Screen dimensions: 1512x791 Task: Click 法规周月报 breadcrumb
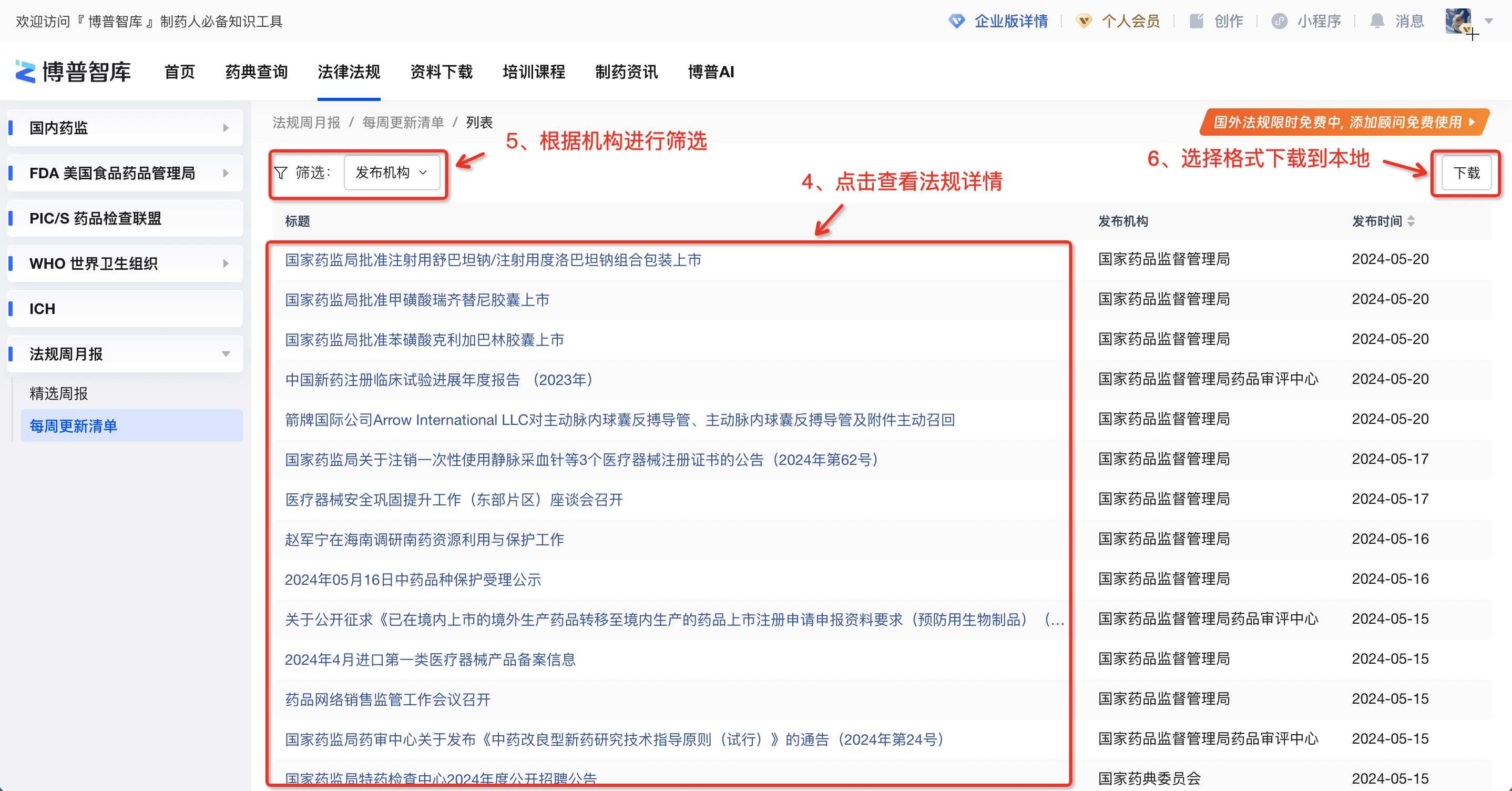pyautogui.click(x=307, y=122)
